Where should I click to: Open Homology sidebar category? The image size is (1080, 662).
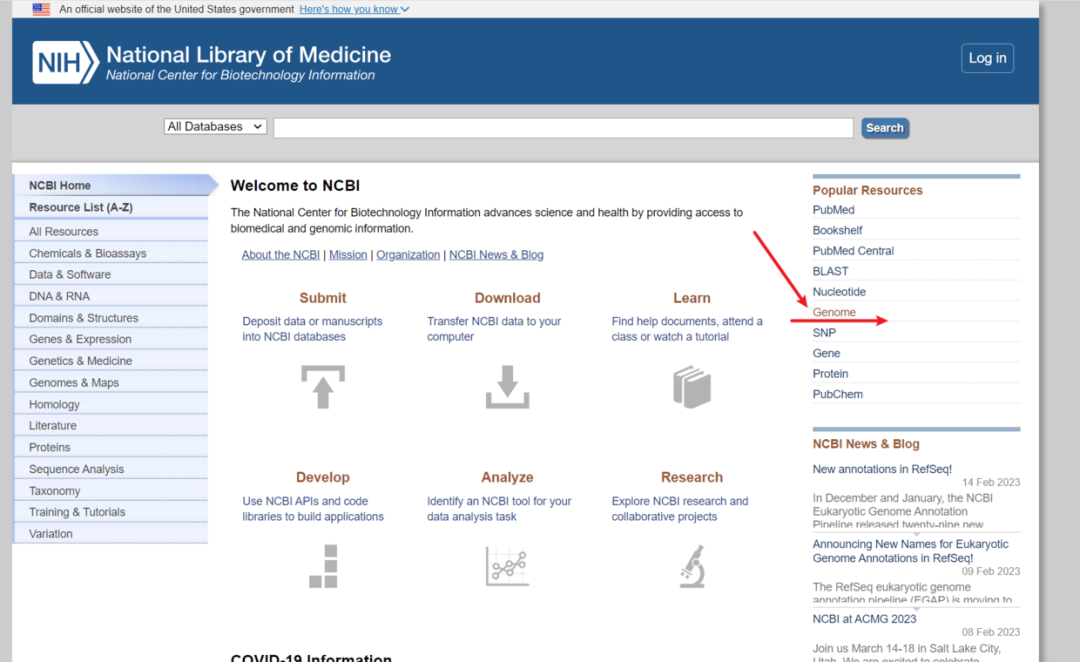pos(111,404)
